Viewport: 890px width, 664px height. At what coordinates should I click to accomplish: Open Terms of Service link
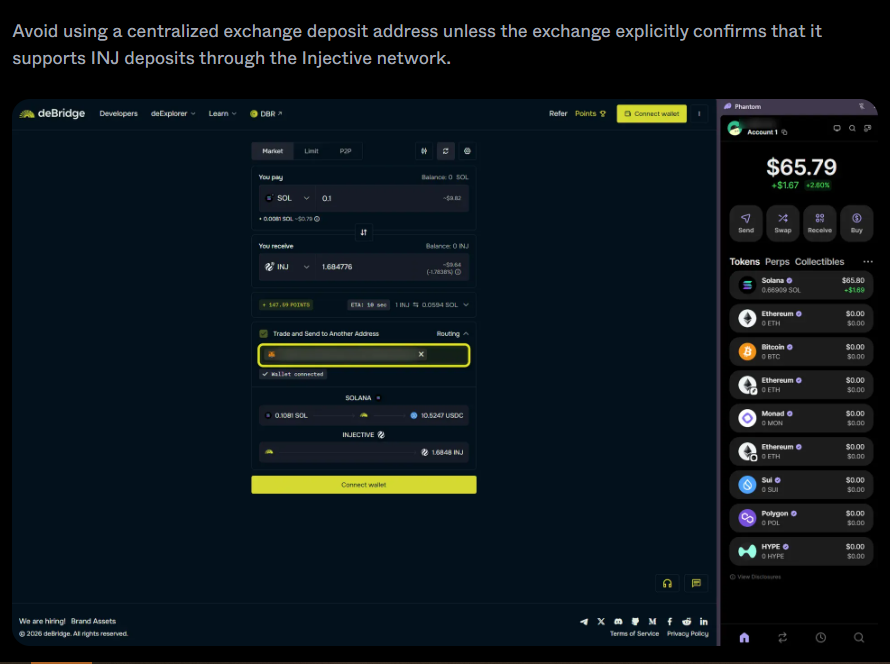coord(635,634)
